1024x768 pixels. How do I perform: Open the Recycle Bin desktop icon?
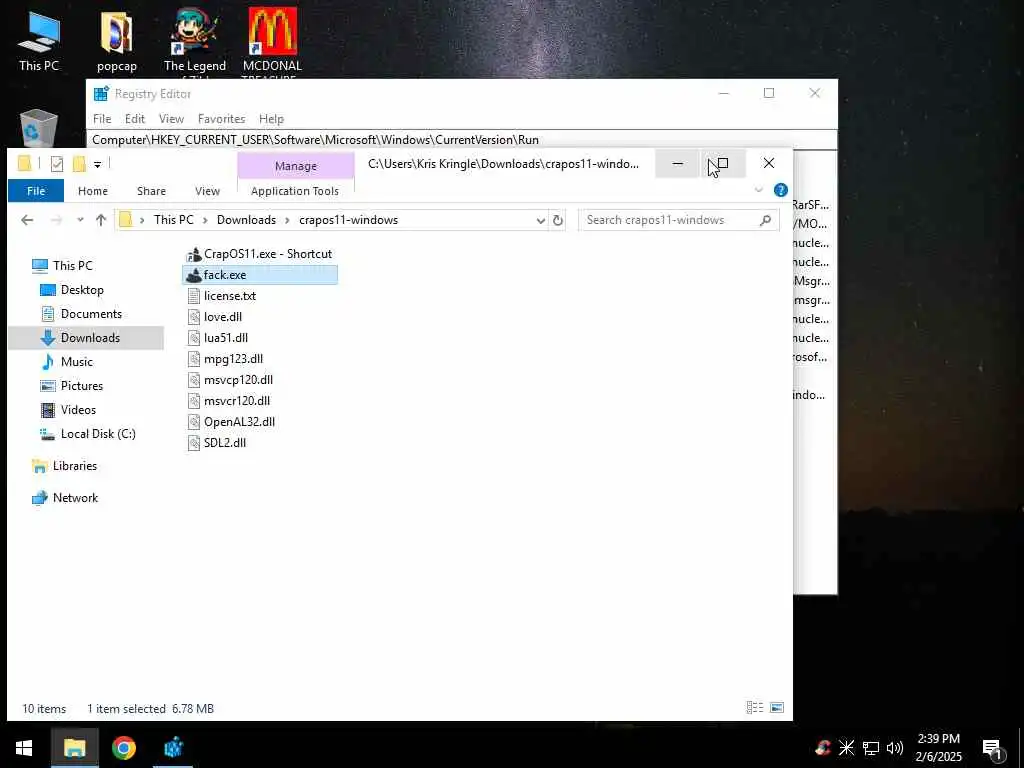(39, 128)
